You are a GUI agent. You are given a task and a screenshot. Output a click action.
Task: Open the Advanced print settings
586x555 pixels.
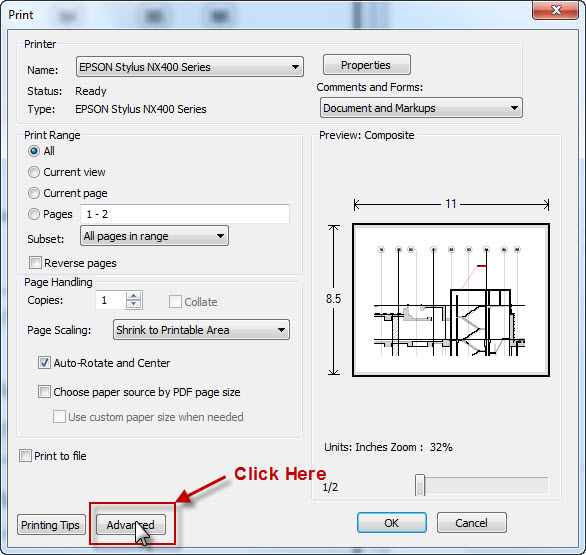point(131,525)
